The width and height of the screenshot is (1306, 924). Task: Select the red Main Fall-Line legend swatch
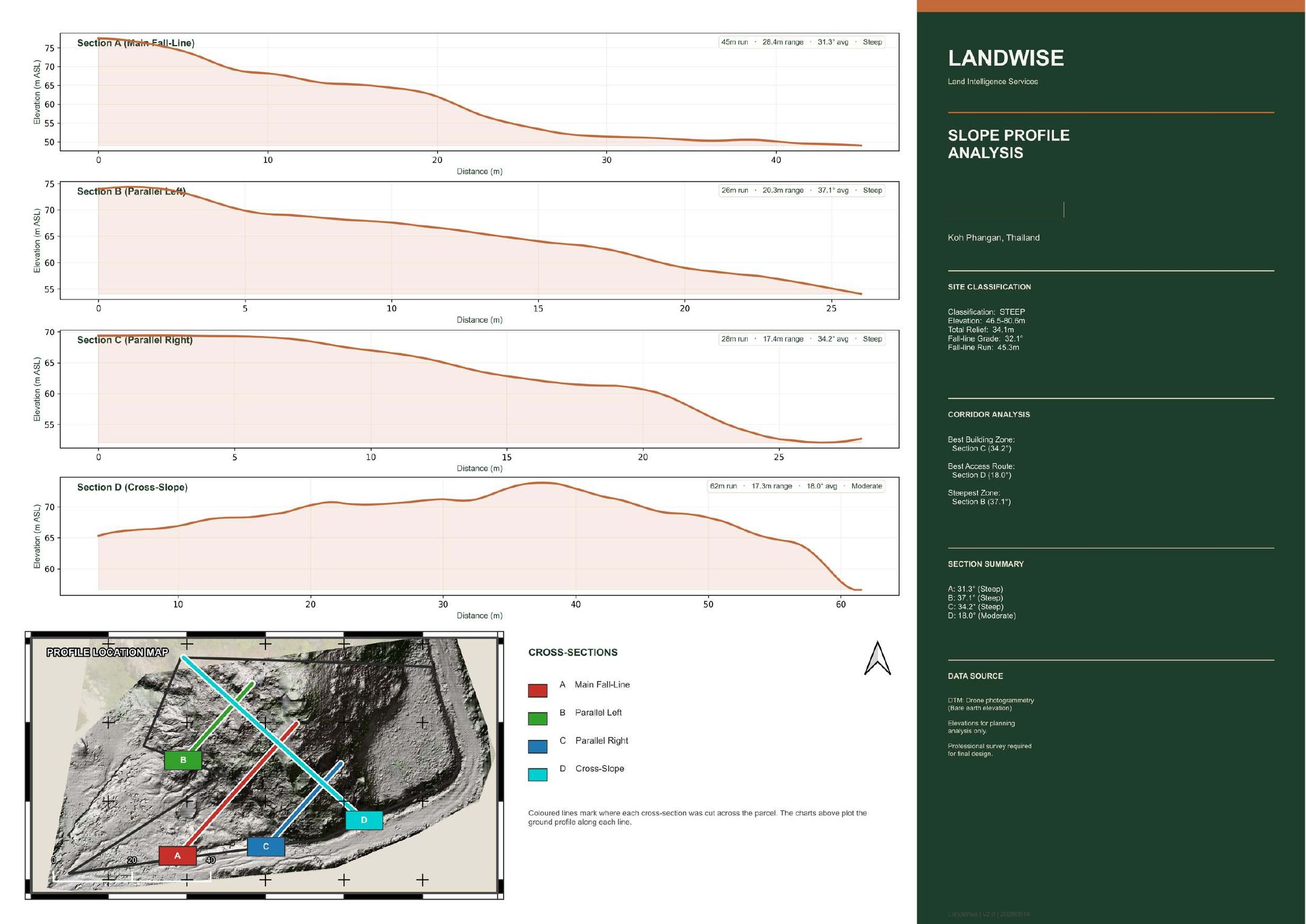point(538,690)
